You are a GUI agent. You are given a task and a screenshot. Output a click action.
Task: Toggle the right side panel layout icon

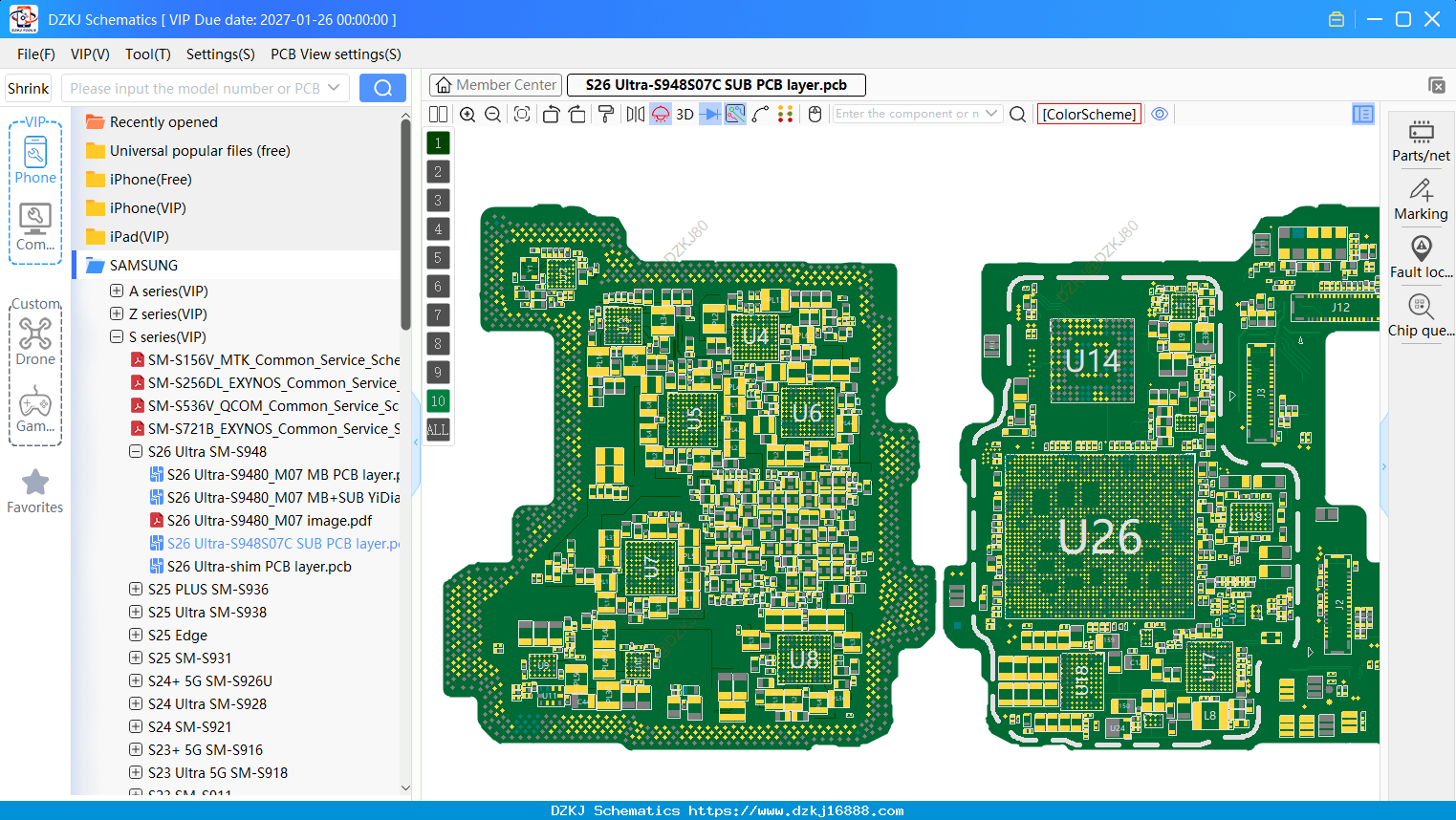(x=1363, y=114)
